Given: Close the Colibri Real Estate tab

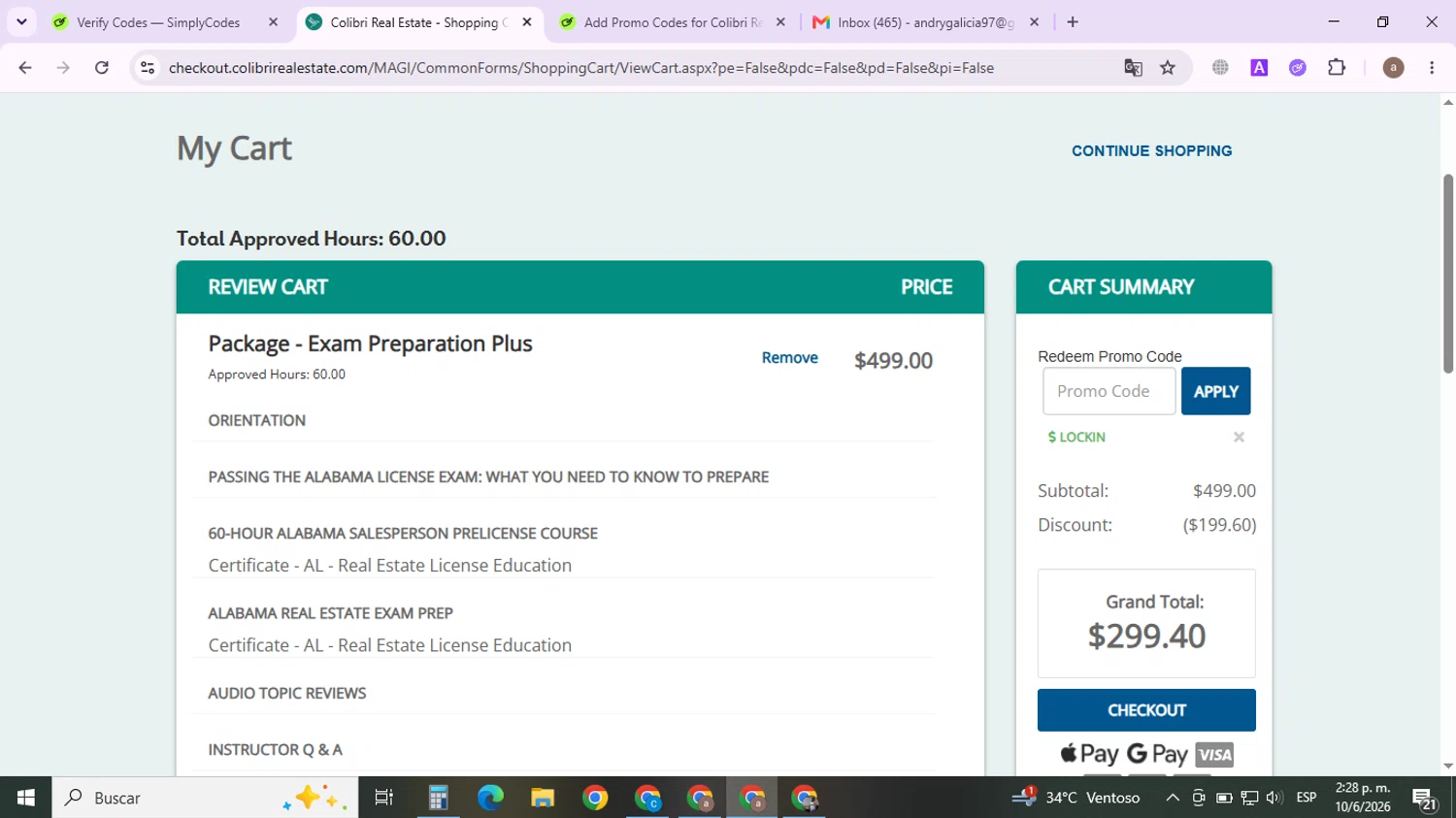Looking at the screenshot, I should [527, 22].
